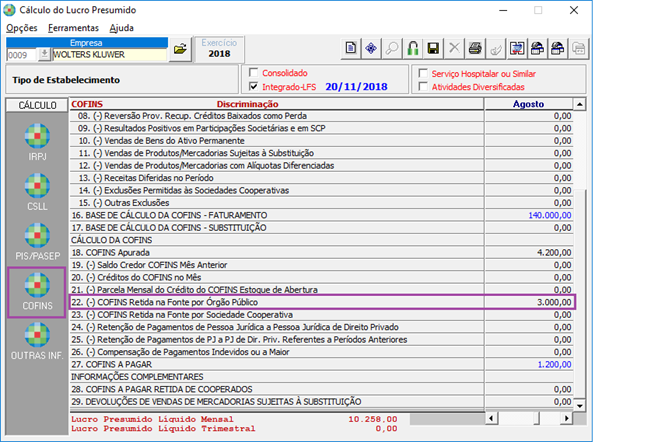Click the horizontal scrollbar left arrow

click(491, 418)
